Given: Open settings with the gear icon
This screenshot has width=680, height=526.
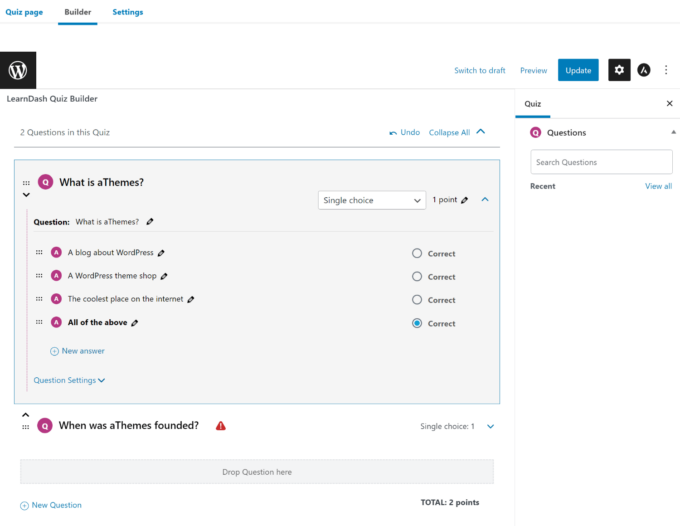Looking at the screenshot, I should pyautogui.click(x=619, y=70).
